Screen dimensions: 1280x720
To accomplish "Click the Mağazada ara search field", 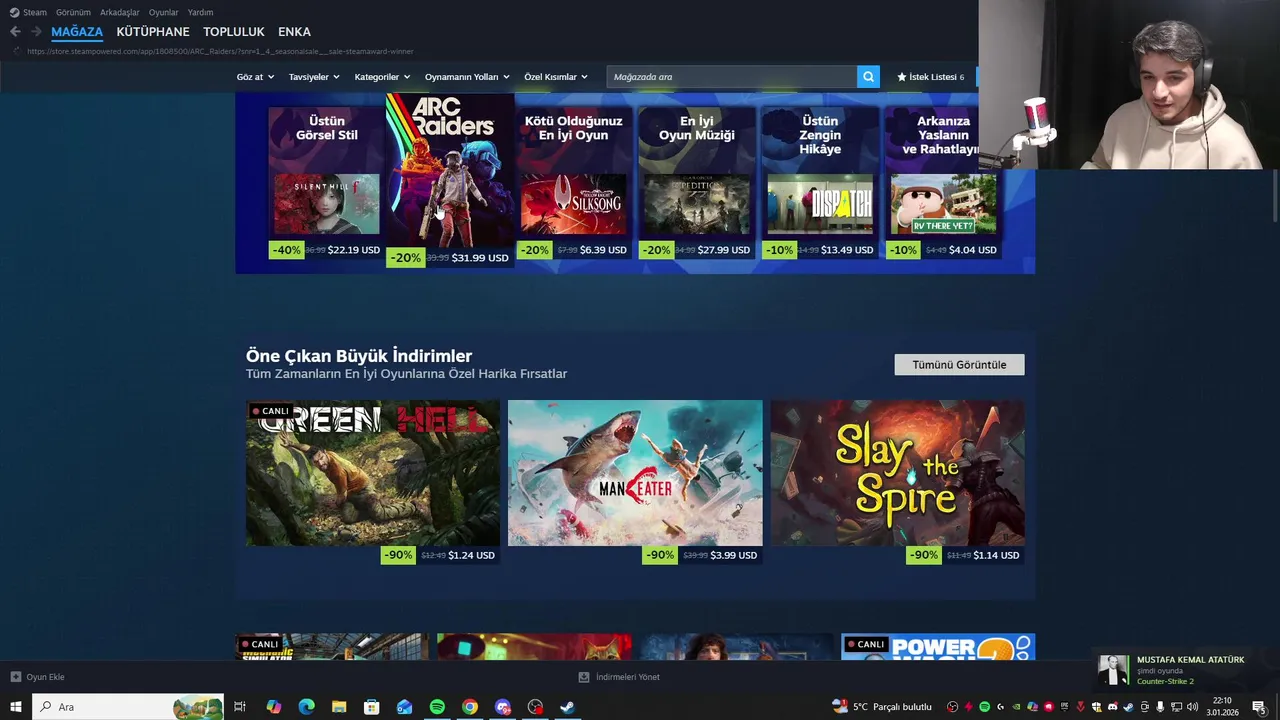I will click(x=732, y=77).
